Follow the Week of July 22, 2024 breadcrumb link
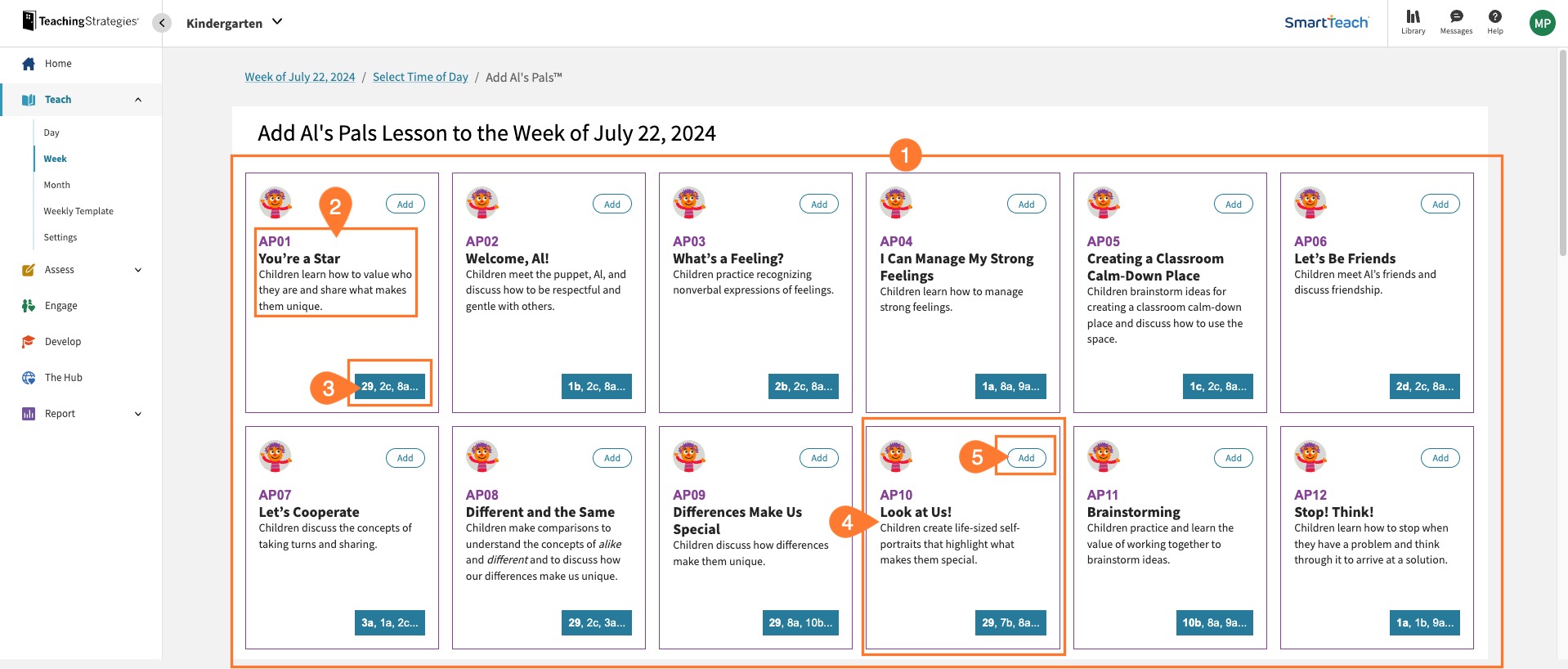Screen dimensions: 1568x669 click(300, 77)
